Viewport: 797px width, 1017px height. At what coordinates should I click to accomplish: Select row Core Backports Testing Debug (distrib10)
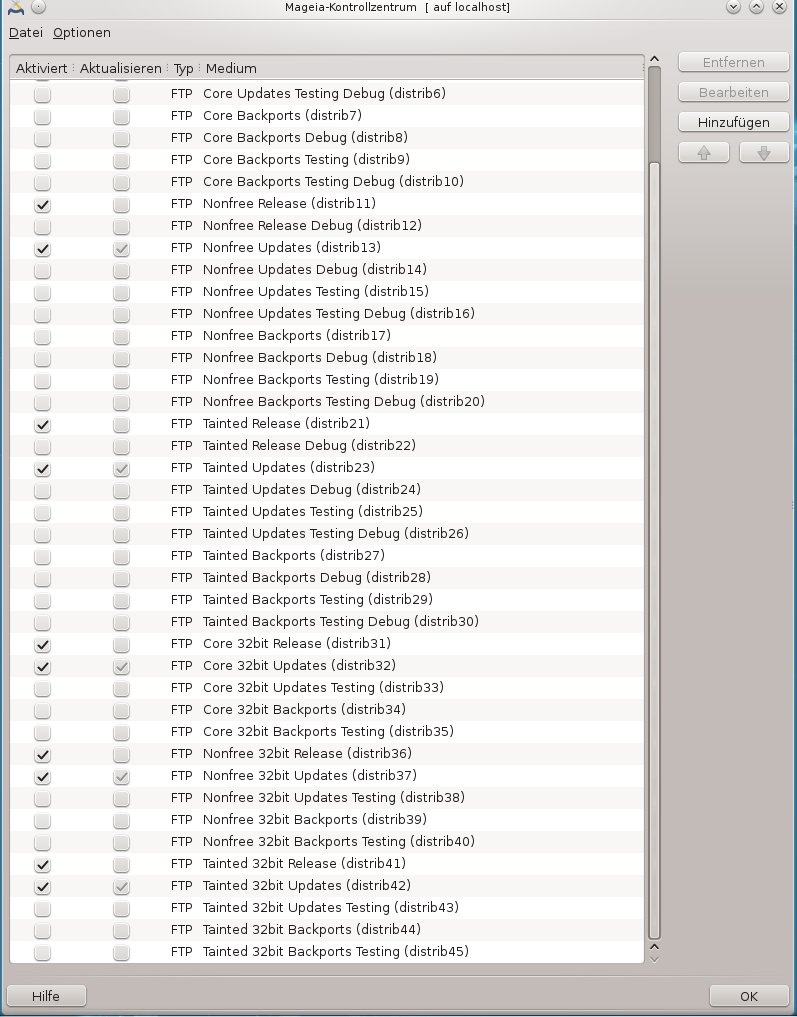click(x=327, y=182)
